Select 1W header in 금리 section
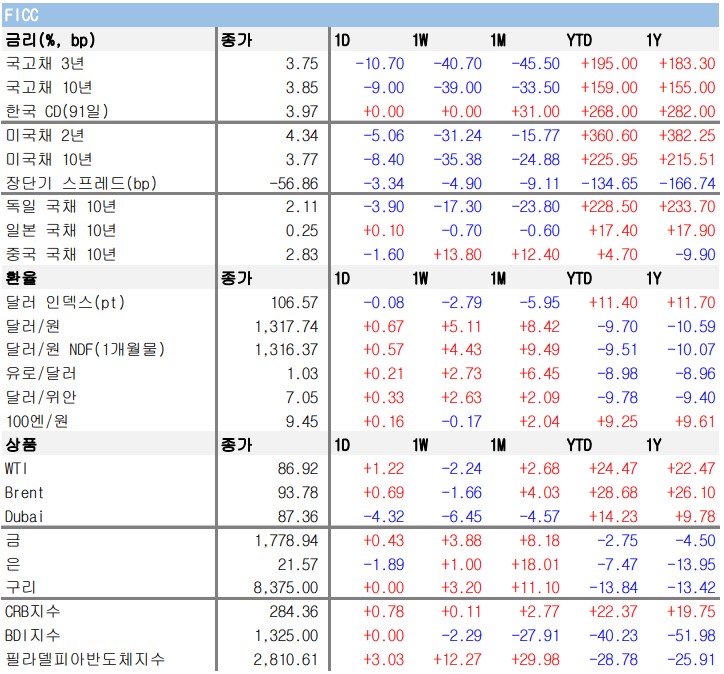The height and width of the screenshot is (674, 724). [420, 40]
